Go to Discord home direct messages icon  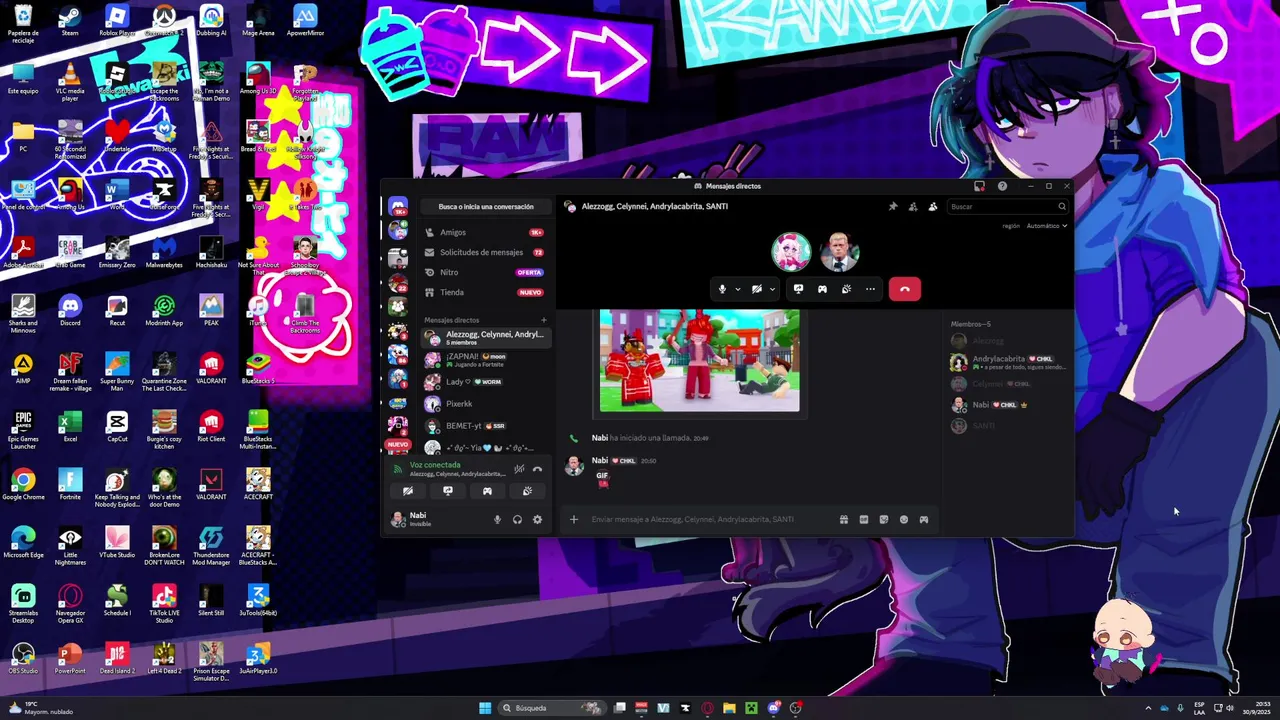[x=398, y=206]
